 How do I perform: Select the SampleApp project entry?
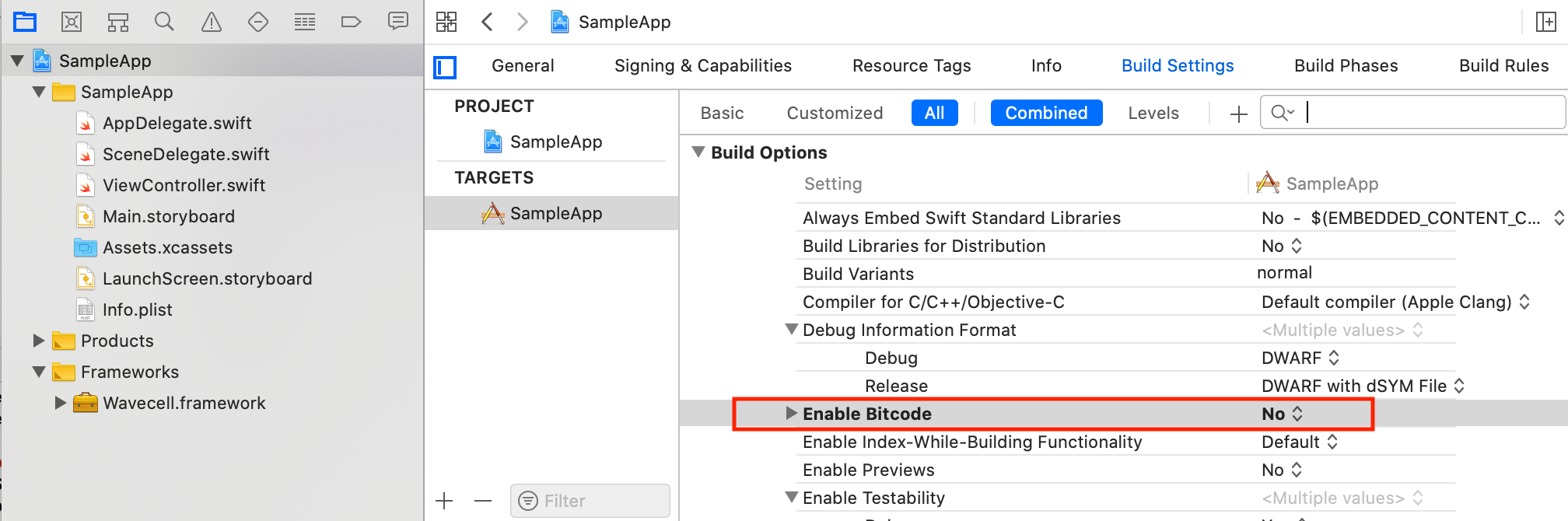555,142
